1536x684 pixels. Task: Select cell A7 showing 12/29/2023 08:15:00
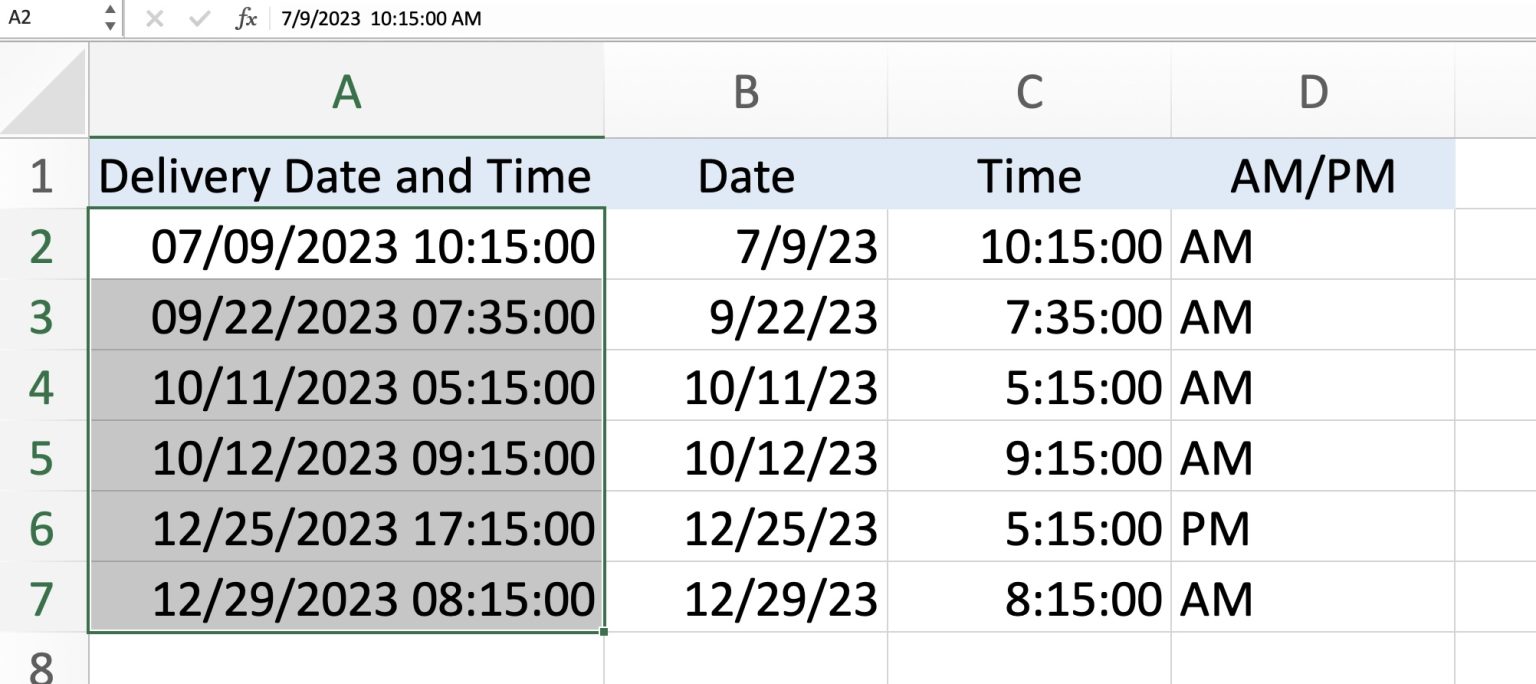click(346, 598)
